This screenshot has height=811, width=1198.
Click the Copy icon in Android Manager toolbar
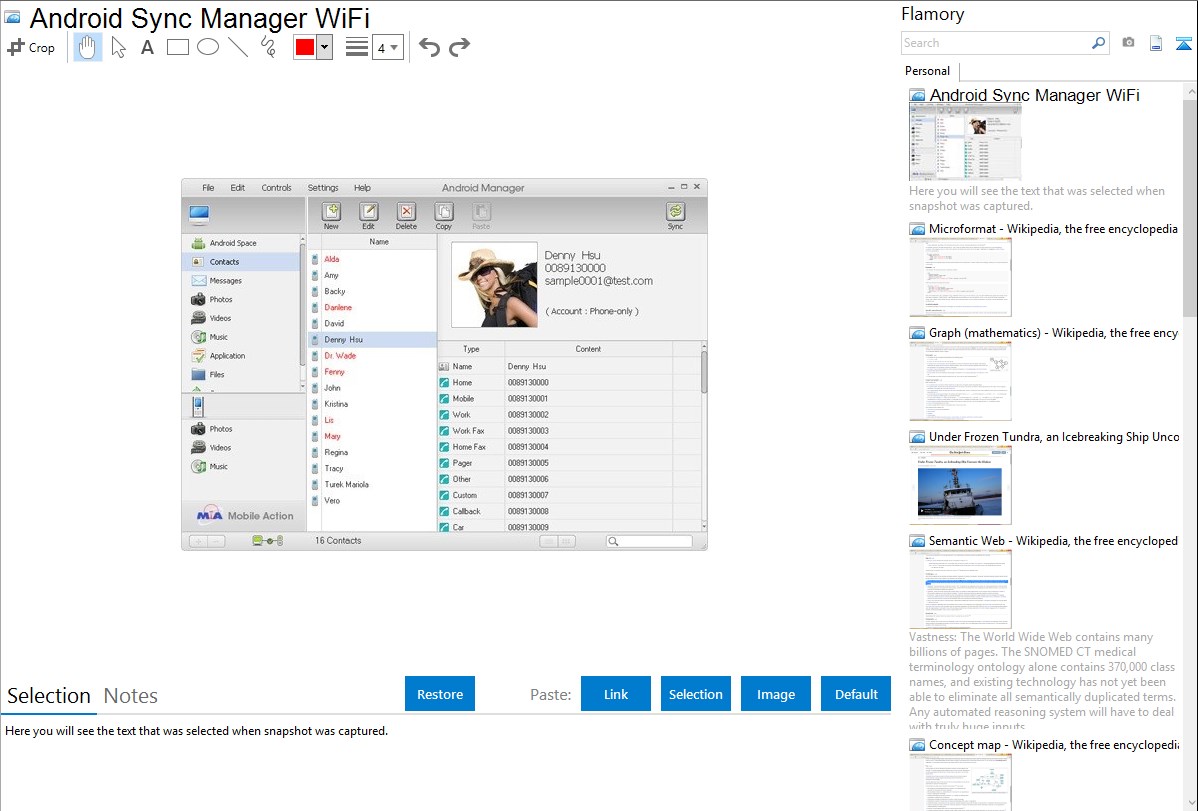[444, 216]
